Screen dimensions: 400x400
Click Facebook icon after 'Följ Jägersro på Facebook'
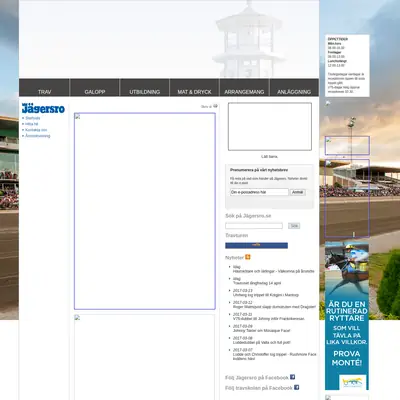292,377
